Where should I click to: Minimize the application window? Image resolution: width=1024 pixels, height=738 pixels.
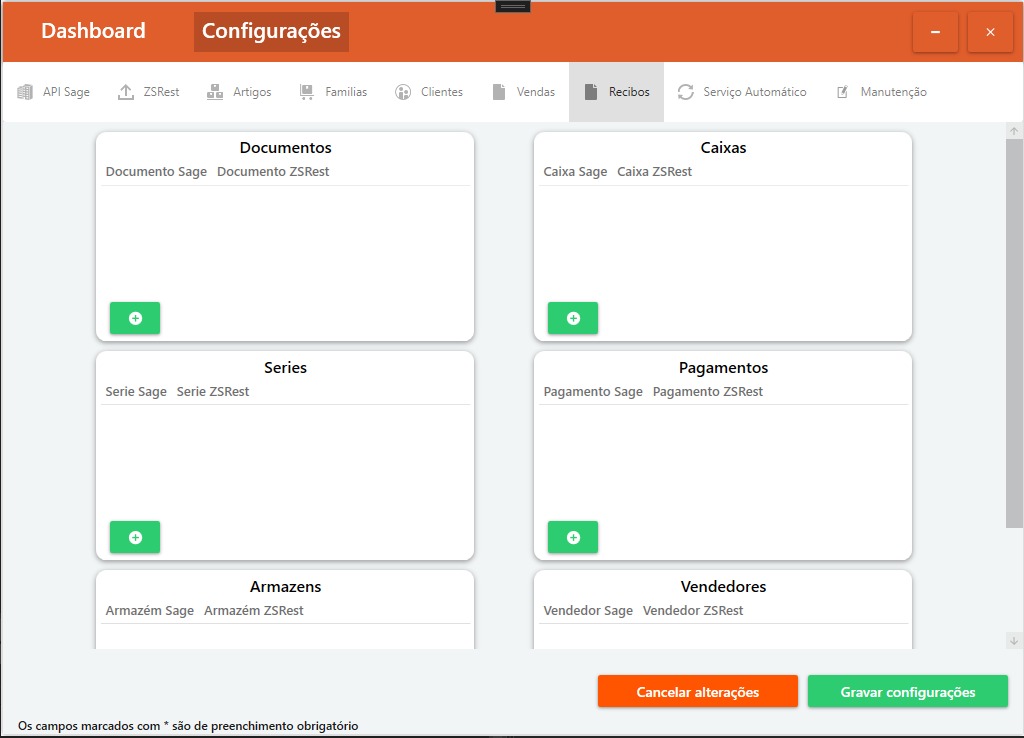(x=935, y=32)
